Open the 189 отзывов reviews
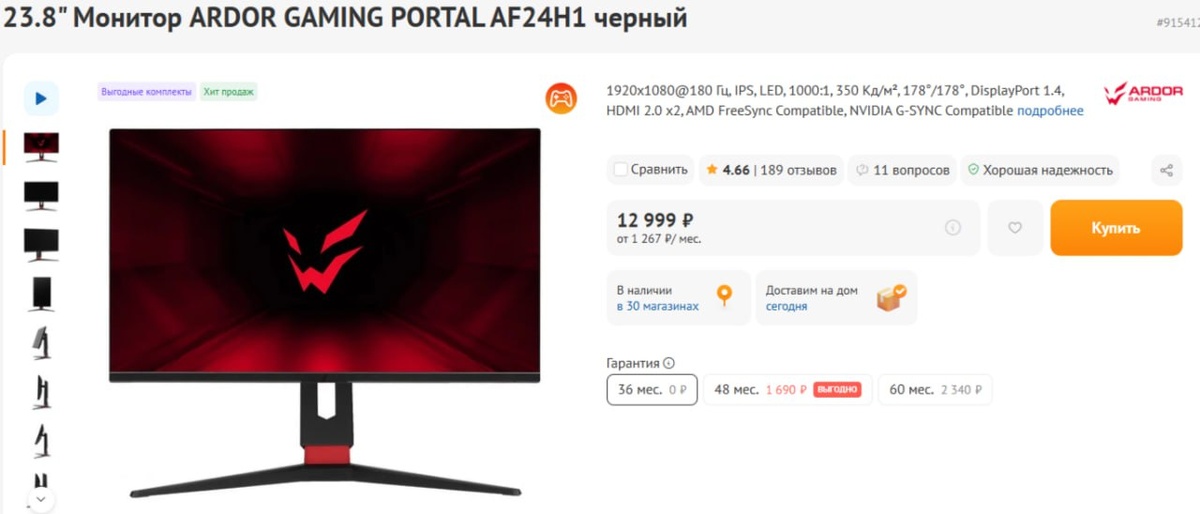Viewport: 1200px width, 514px height. coord(798,170)
